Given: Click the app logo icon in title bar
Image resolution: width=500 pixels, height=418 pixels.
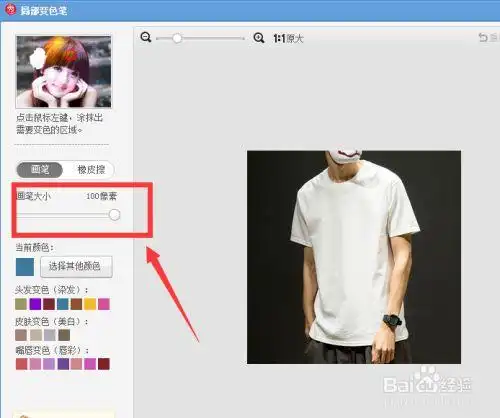Looking at the screenshot, I should (x=11, y=10).
